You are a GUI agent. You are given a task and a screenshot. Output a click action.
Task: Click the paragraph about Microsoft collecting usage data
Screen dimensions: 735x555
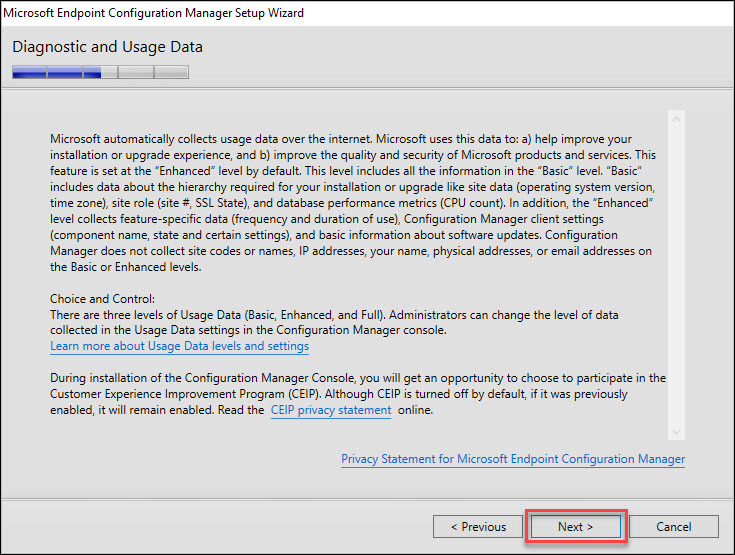click(353, 203)
